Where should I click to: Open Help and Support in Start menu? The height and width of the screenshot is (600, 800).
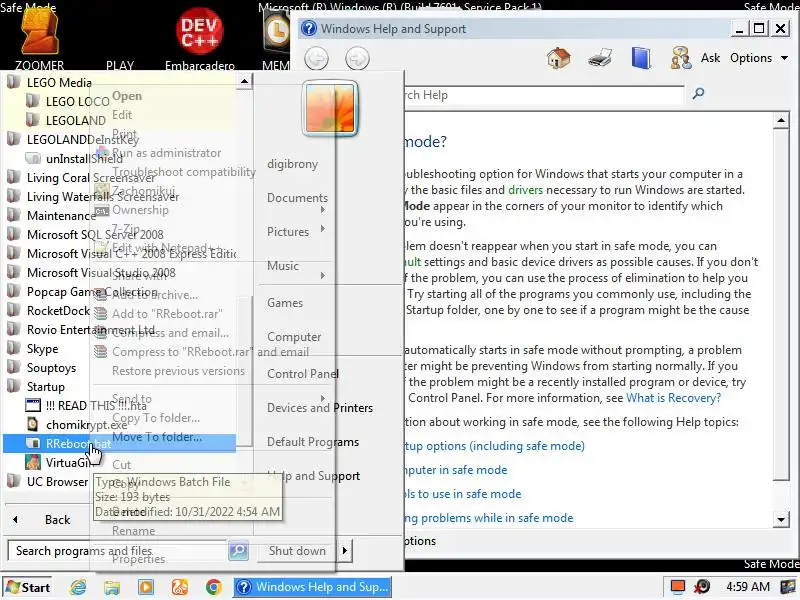[x=313, y=476]
